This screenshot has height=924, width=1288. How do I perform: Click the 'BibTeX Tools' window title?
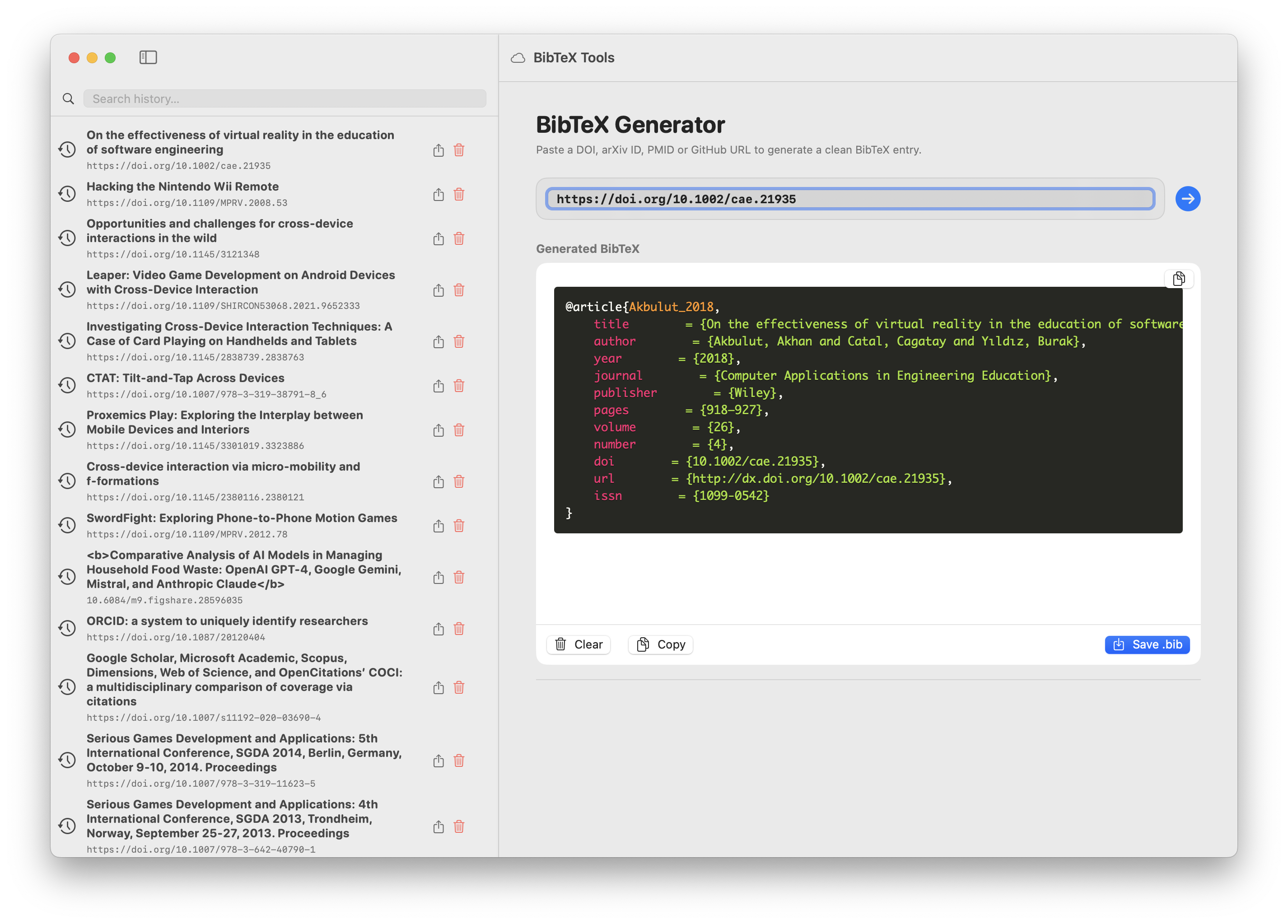tap(574, 58)
